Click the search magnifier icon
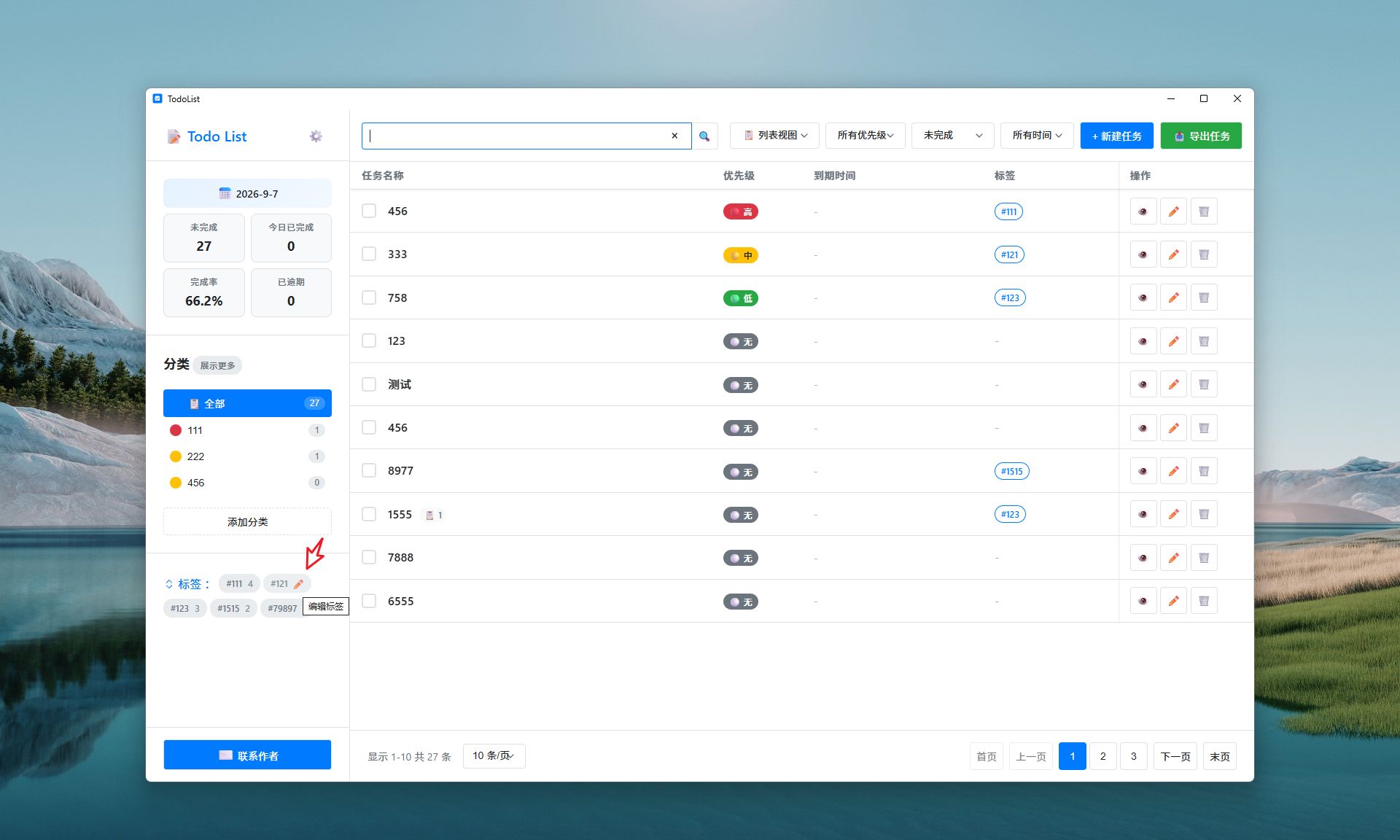1400x840 pixels. click(704, 136)
